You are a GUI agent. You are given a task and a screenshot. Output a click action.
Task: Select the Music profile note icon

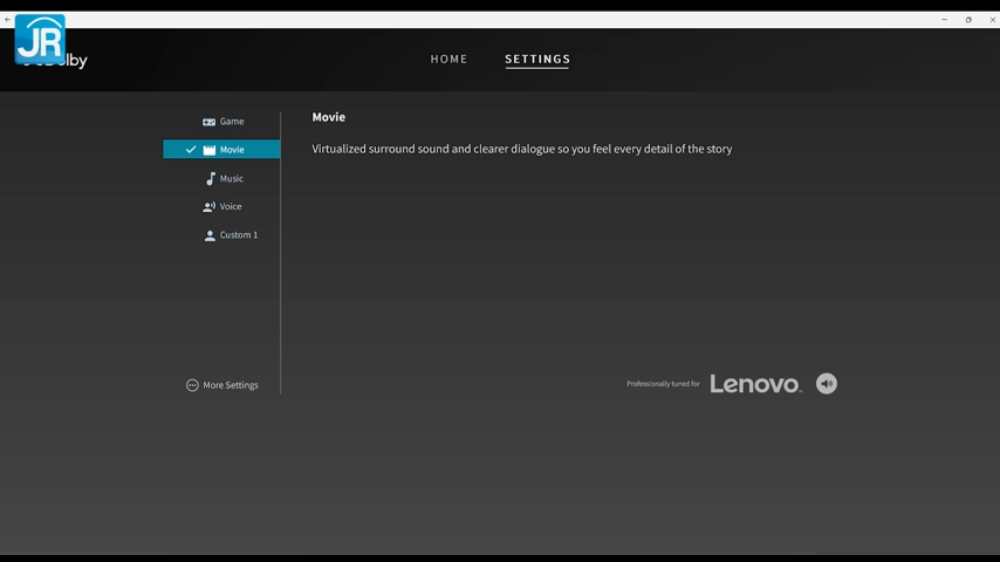(x=210, y=179)
